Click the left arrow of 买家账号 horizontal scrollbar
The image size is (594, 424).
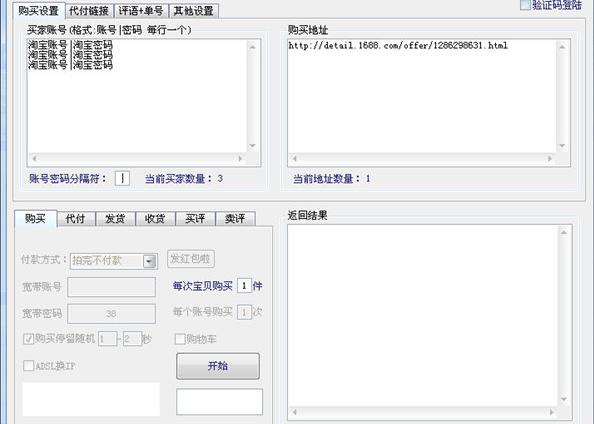click(34, 159)
